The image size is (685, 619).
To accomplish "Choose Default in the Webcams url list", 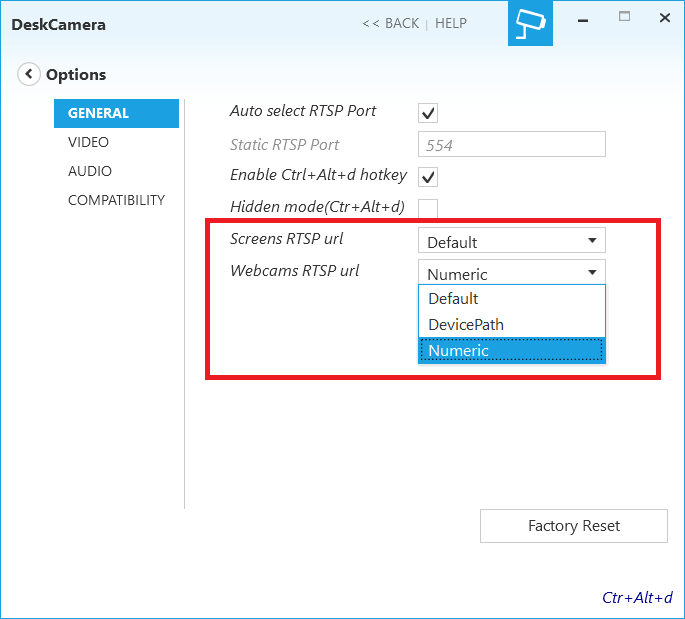I will pos(511,299).
